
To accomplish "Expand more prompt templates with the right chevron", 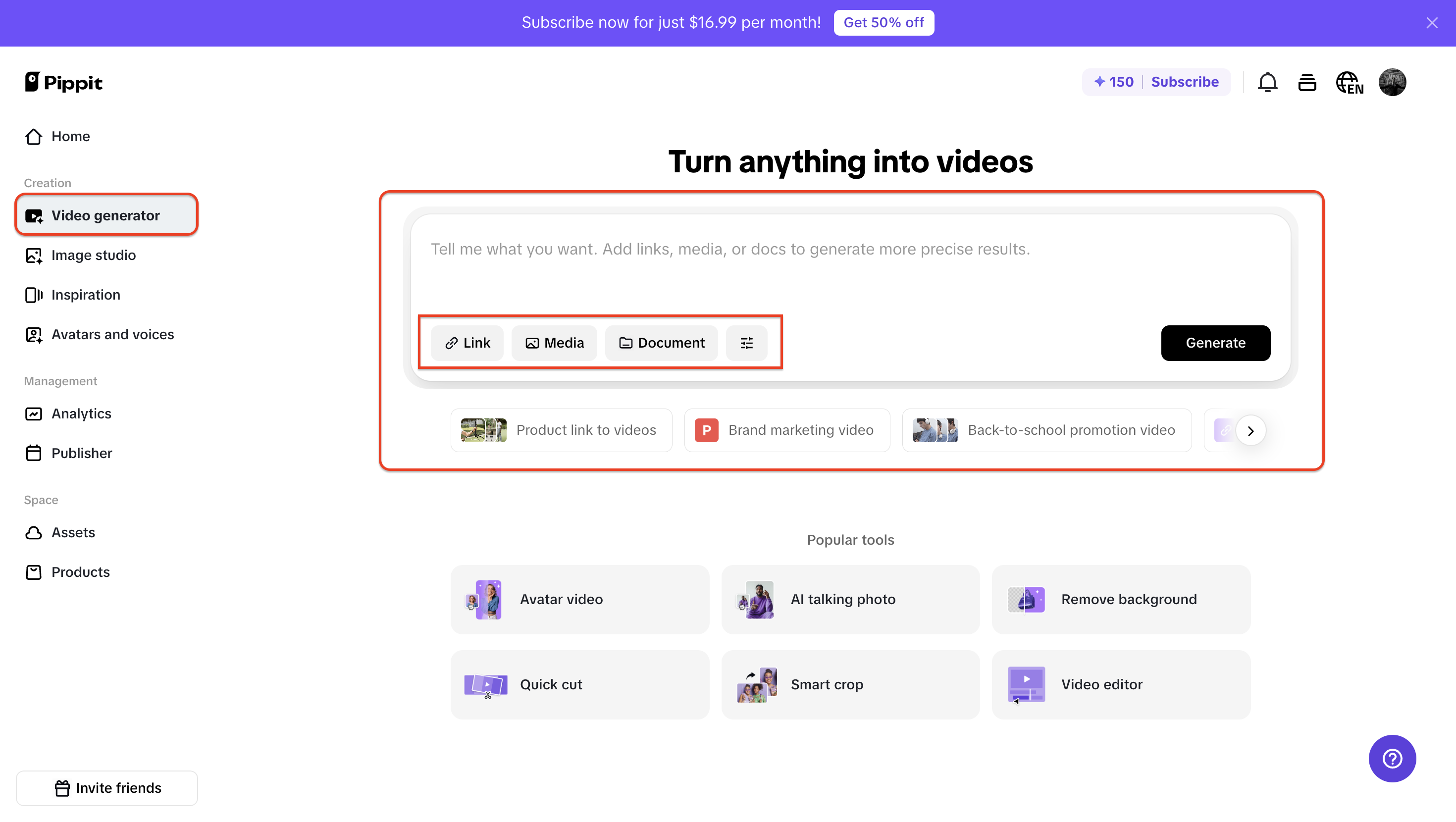I will coord(1251,430).
